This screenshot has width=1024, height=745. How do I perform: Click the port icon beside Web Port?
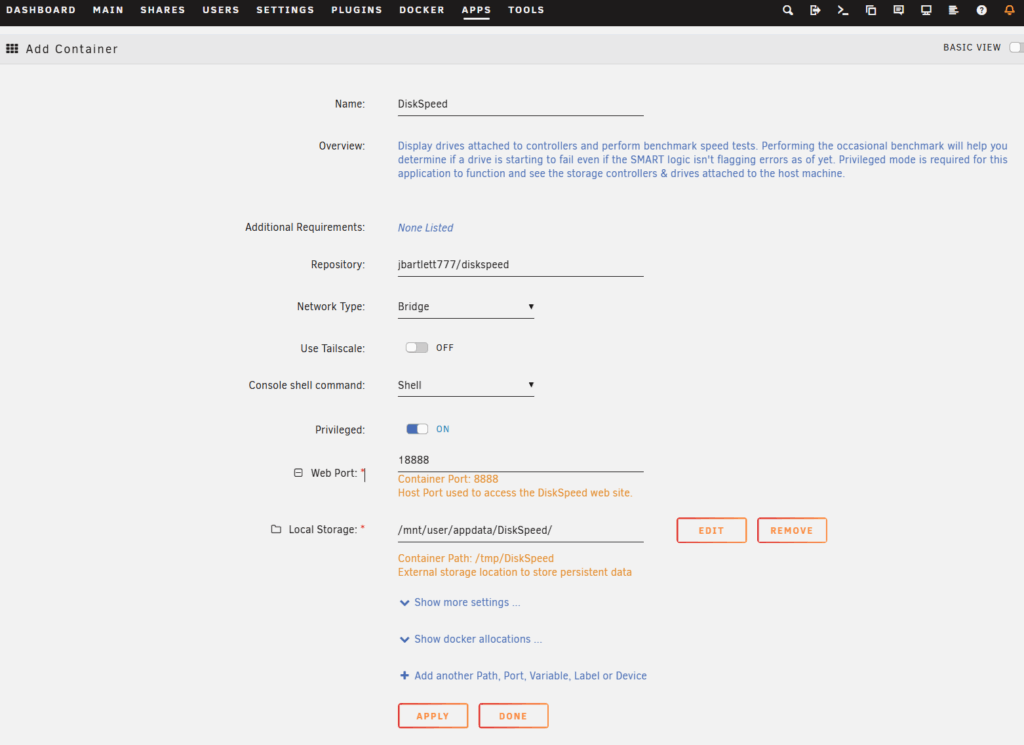coord(298,473)
